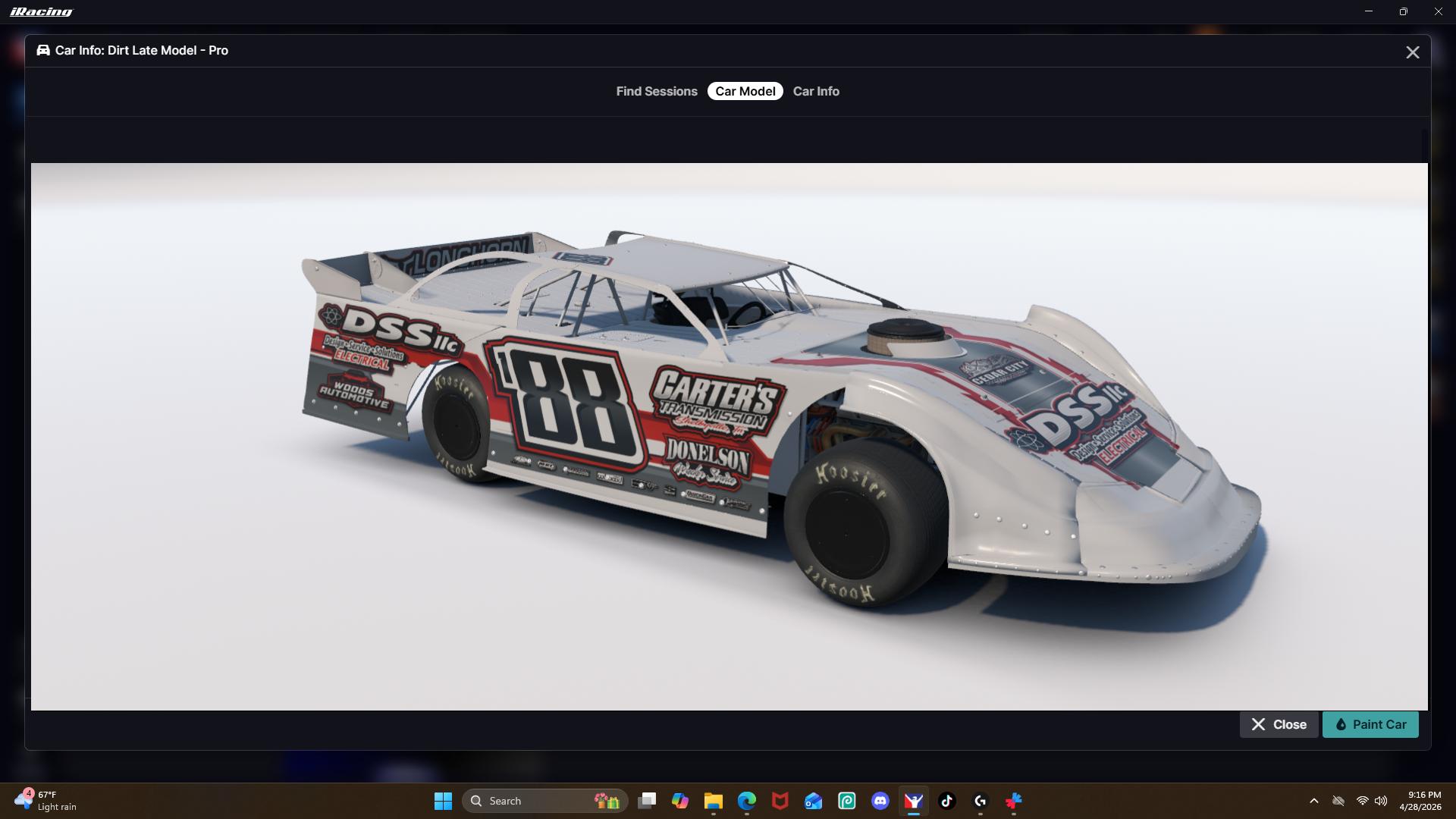Open the teal square taskbar app icon
Image resolution: width=1456 pixels, height=819 pixels.
coord(847,801)
